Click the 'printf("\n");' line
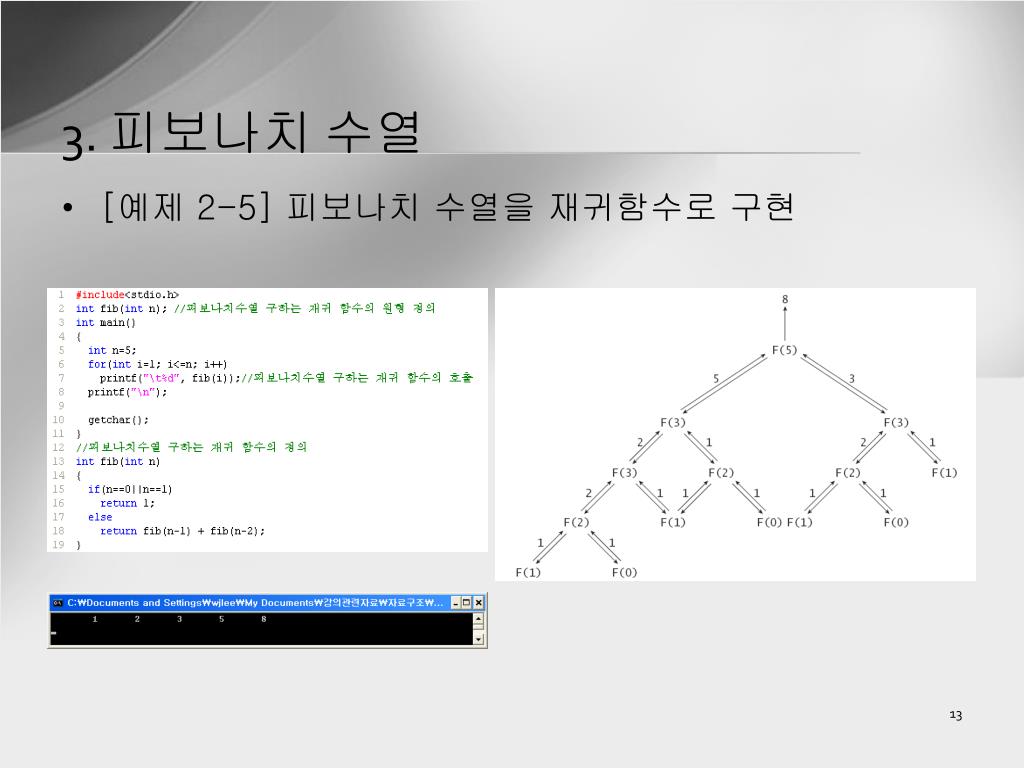 pyautogui.click(x=127, y=392)
